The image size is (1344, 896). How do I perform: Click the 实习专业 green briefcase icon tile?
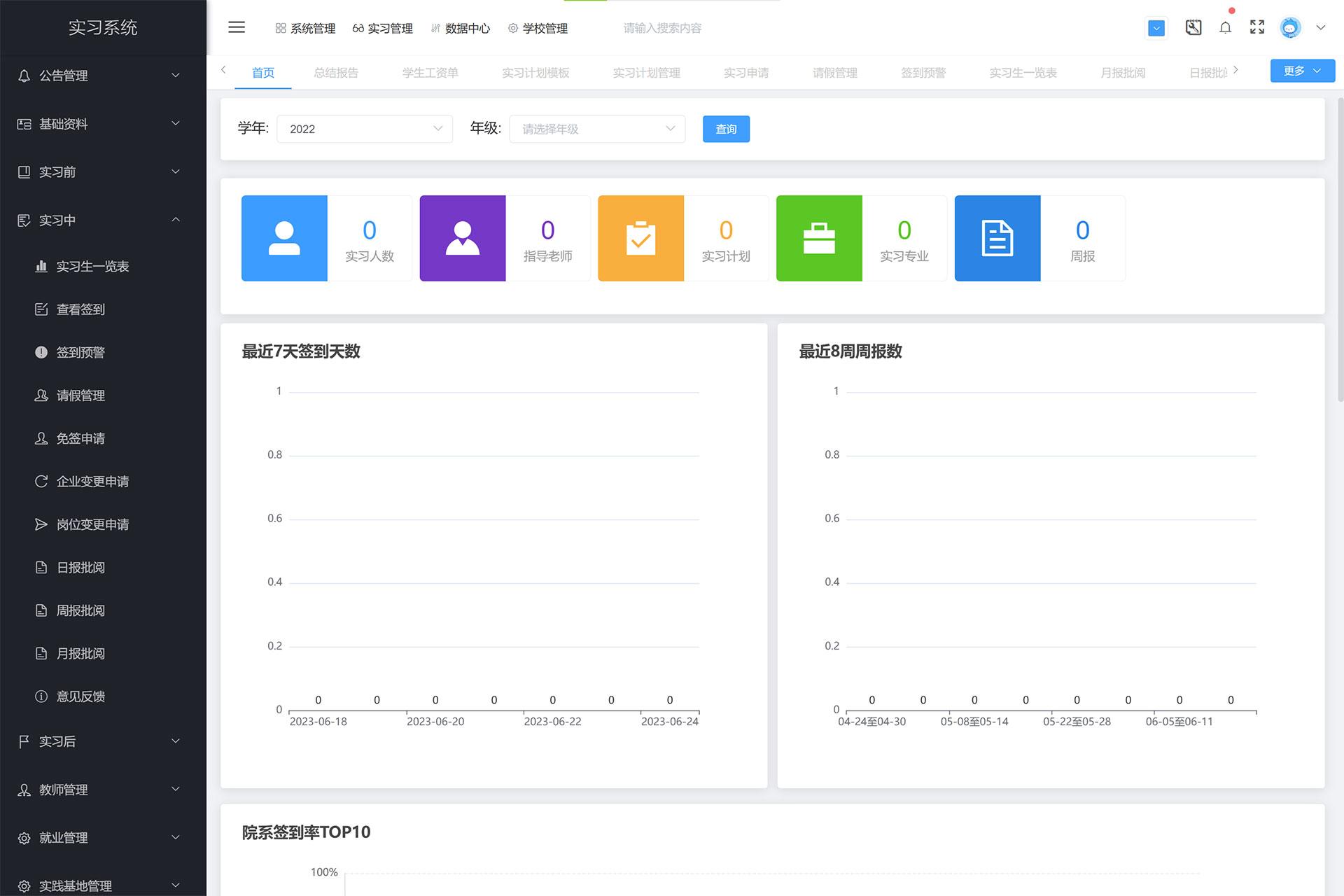pyautogui.click(x=819, y=238)
